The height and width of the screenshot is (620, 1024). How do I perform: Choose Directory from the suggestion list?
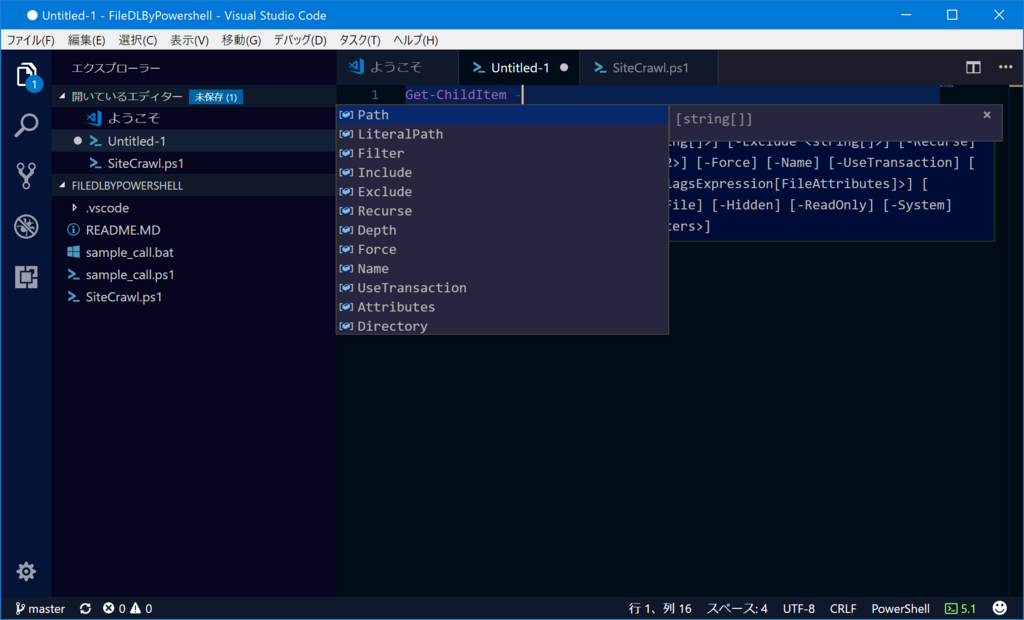click(502, 326)
